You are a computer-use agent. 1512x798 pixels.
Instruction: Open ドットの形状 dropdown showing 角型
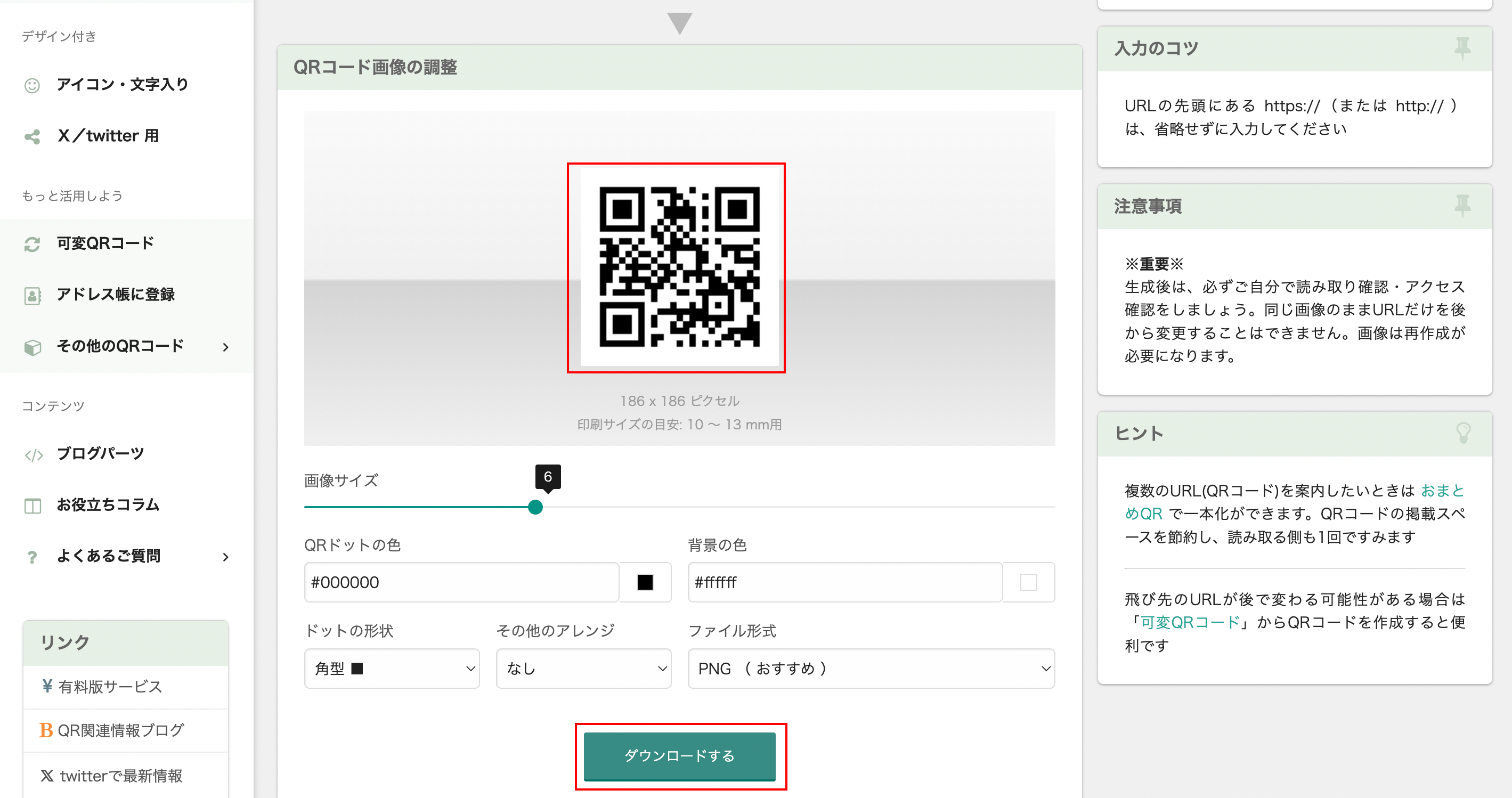(392, 669)
